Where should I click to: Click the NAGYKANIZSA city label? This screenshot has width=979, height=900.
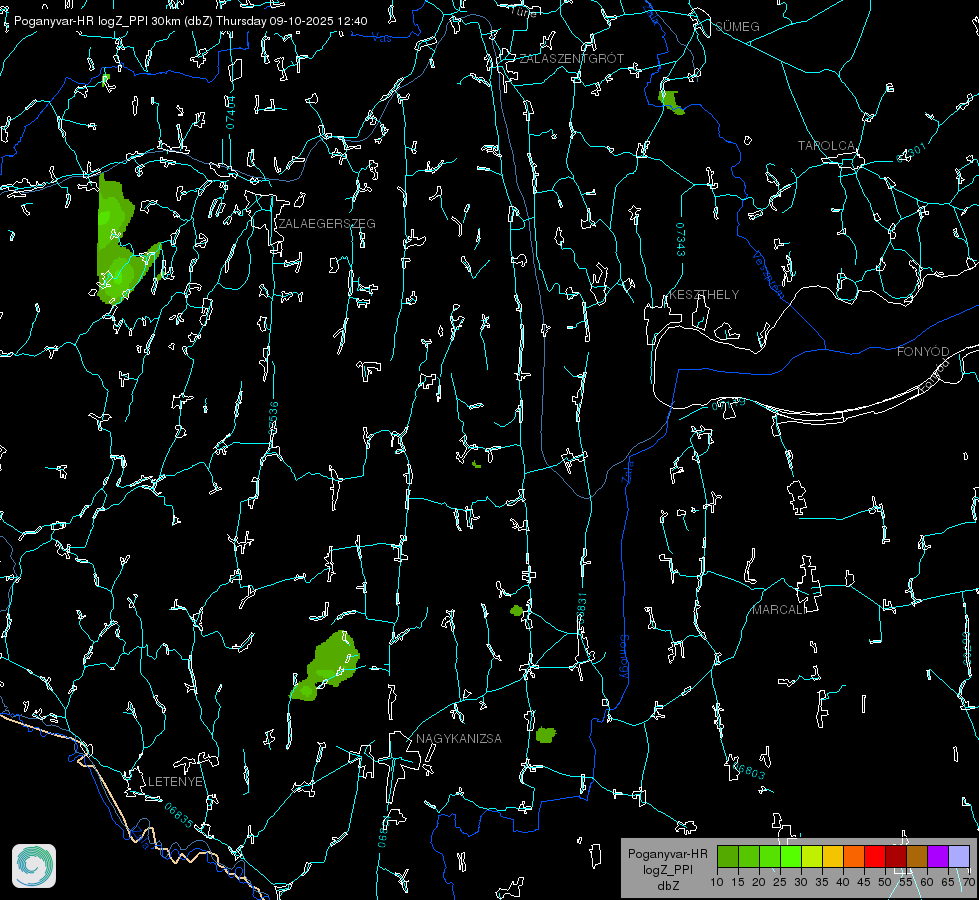pos(459,738)
